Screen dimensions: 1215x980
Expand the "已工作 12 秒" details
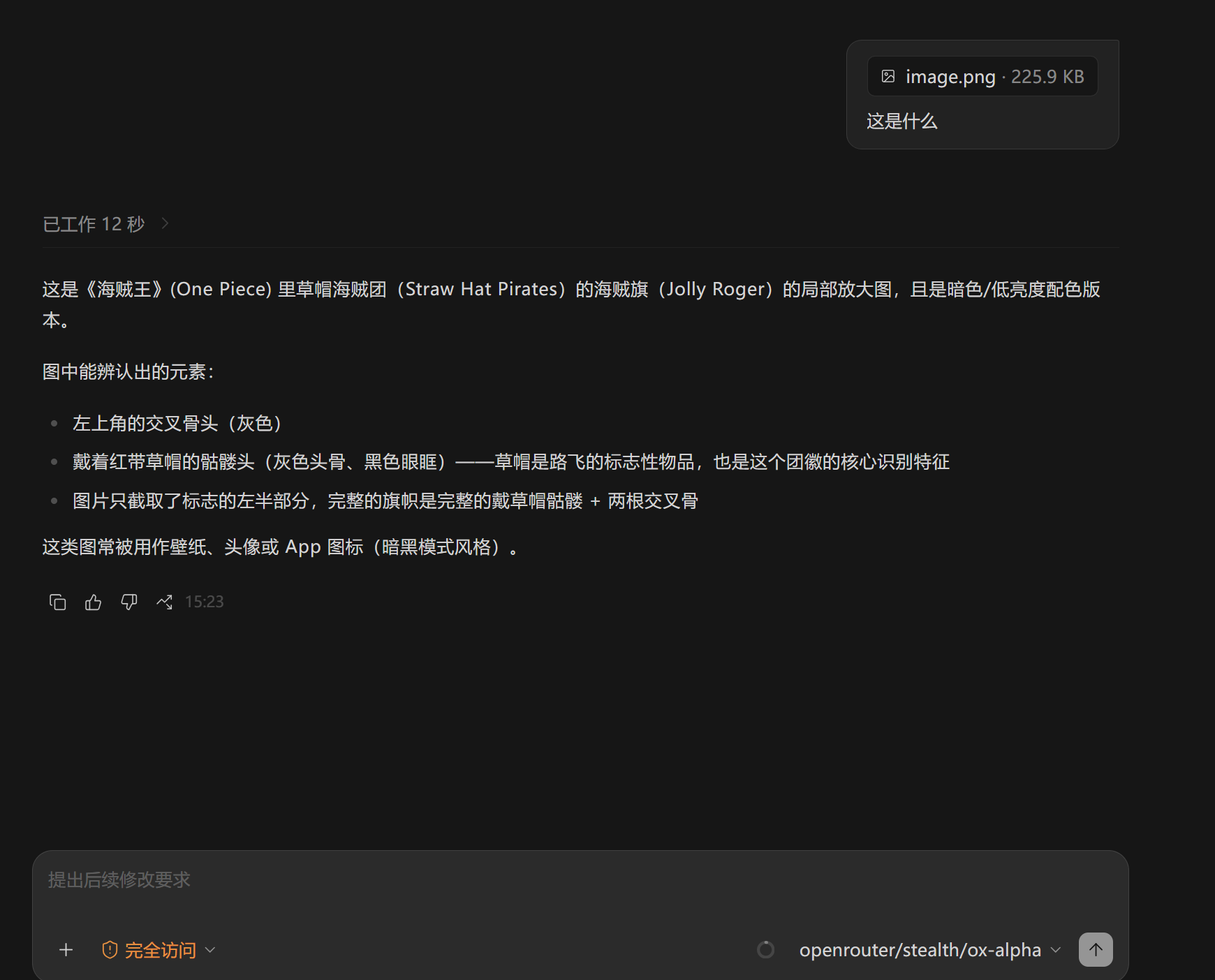(106, 224)
